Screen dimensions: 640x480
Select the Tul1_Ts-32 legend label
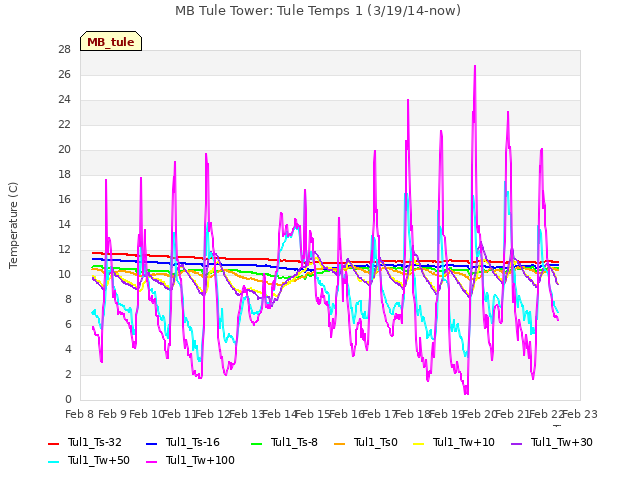coord(95,442)
